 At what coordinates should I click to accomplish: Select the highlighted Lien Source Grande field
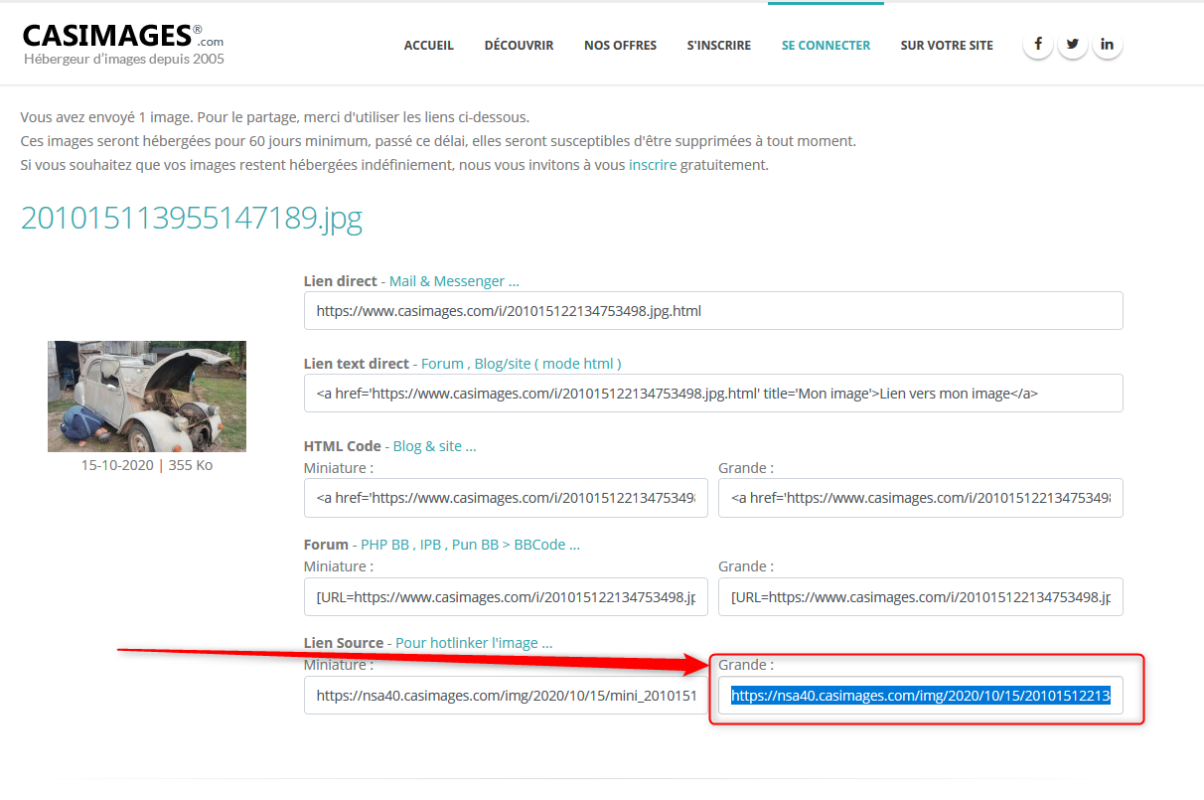920,695
